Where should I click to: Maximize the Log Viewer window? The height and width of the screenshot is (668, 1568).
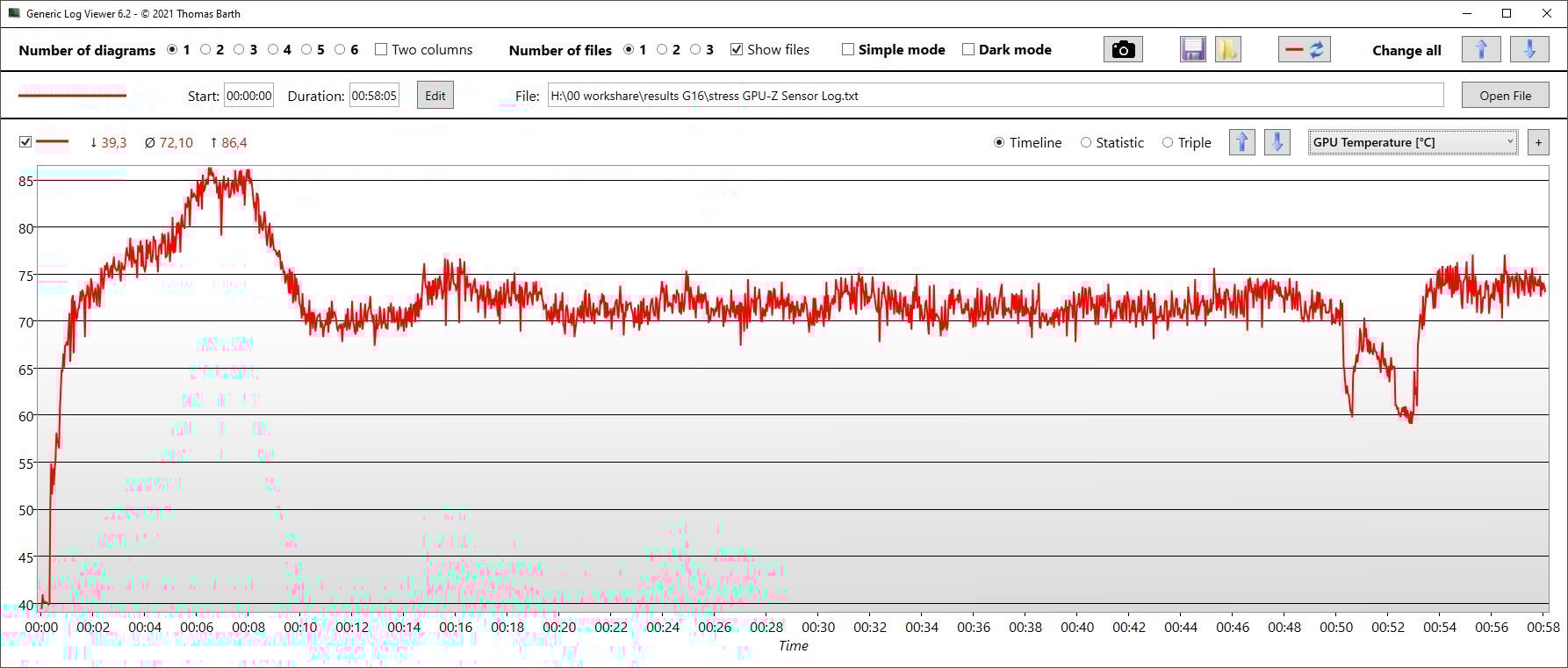click(1507, 13)
